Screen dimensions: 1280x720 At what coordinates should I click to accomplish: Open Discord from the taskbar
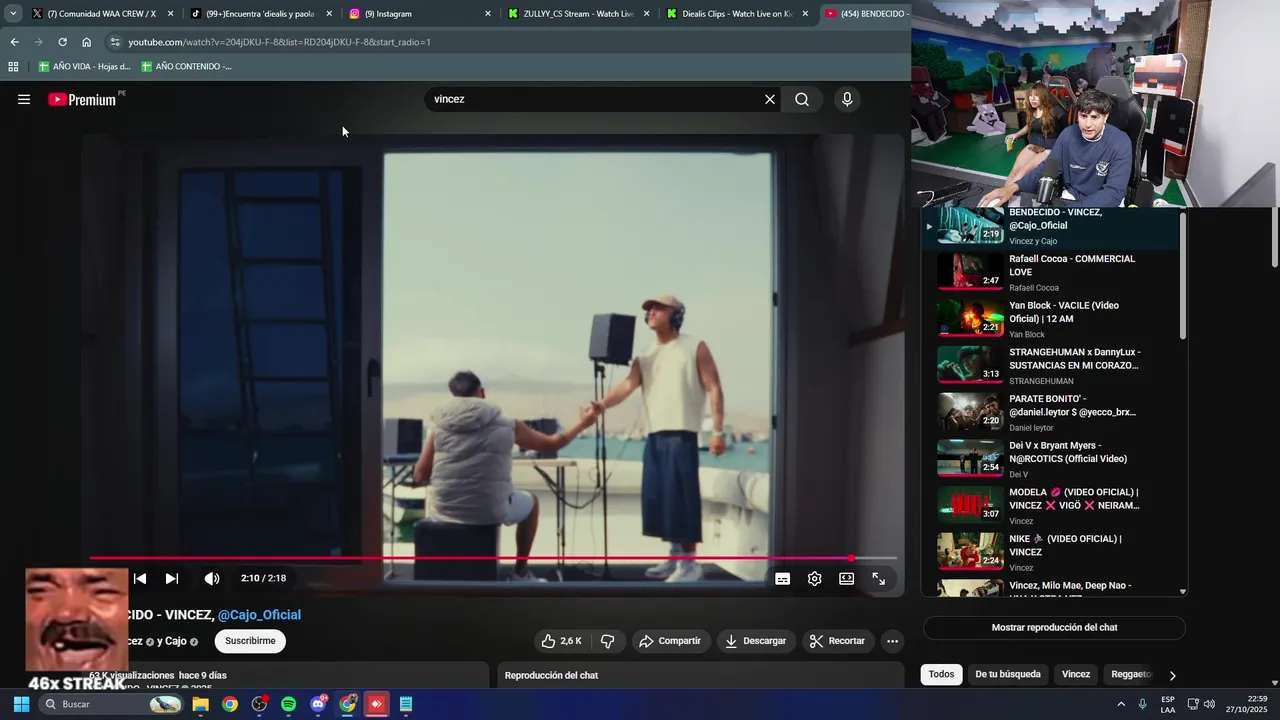tap(318, 704)
